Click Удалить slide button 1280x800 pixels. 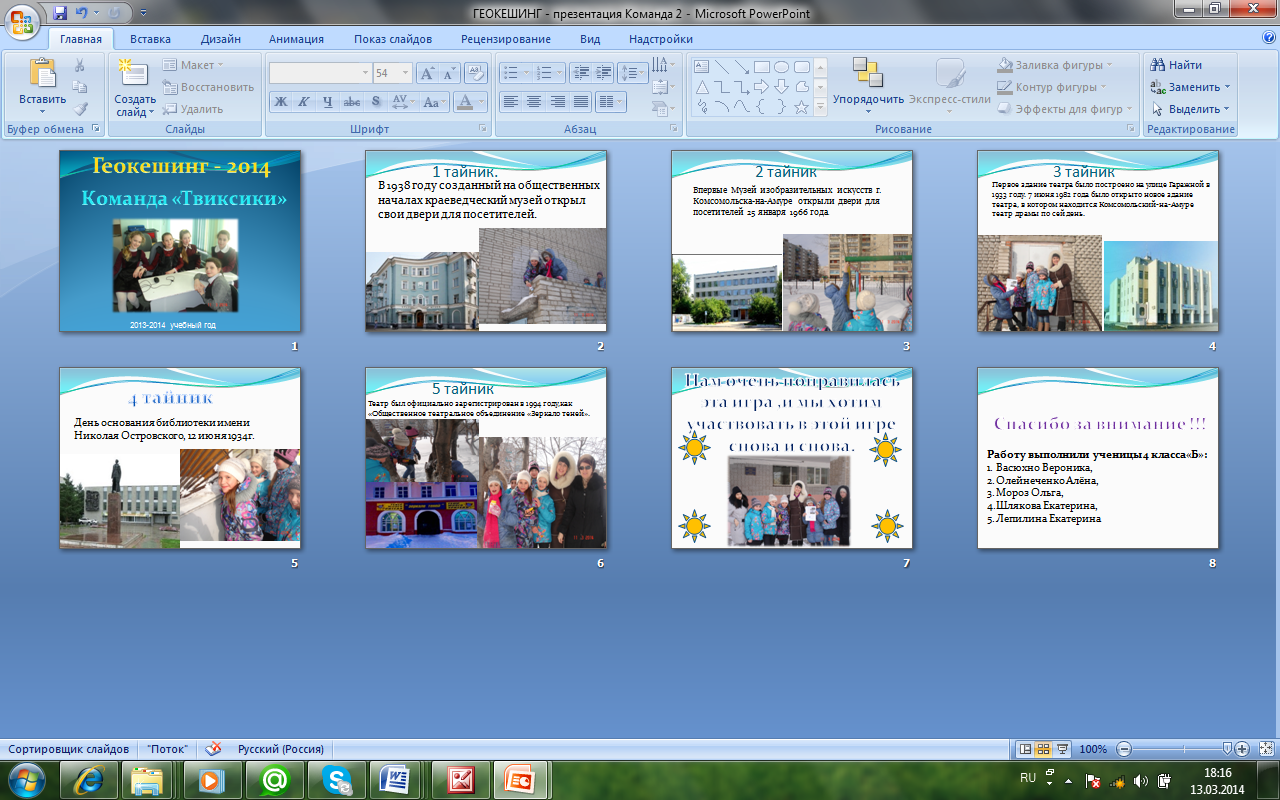[193, 109]
